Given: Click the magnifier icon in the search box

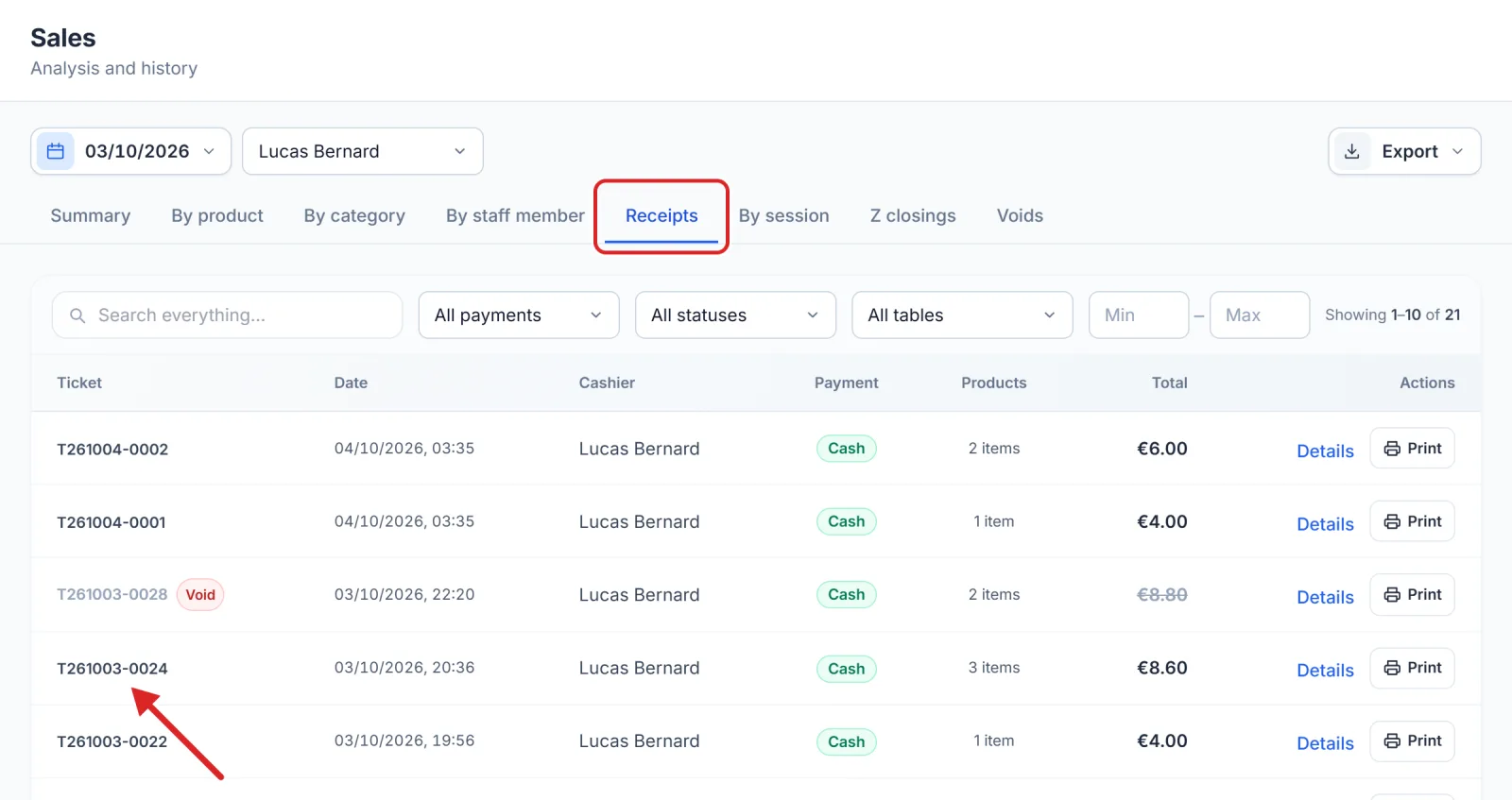Looking at the screenshot, I should click(77, 315).
